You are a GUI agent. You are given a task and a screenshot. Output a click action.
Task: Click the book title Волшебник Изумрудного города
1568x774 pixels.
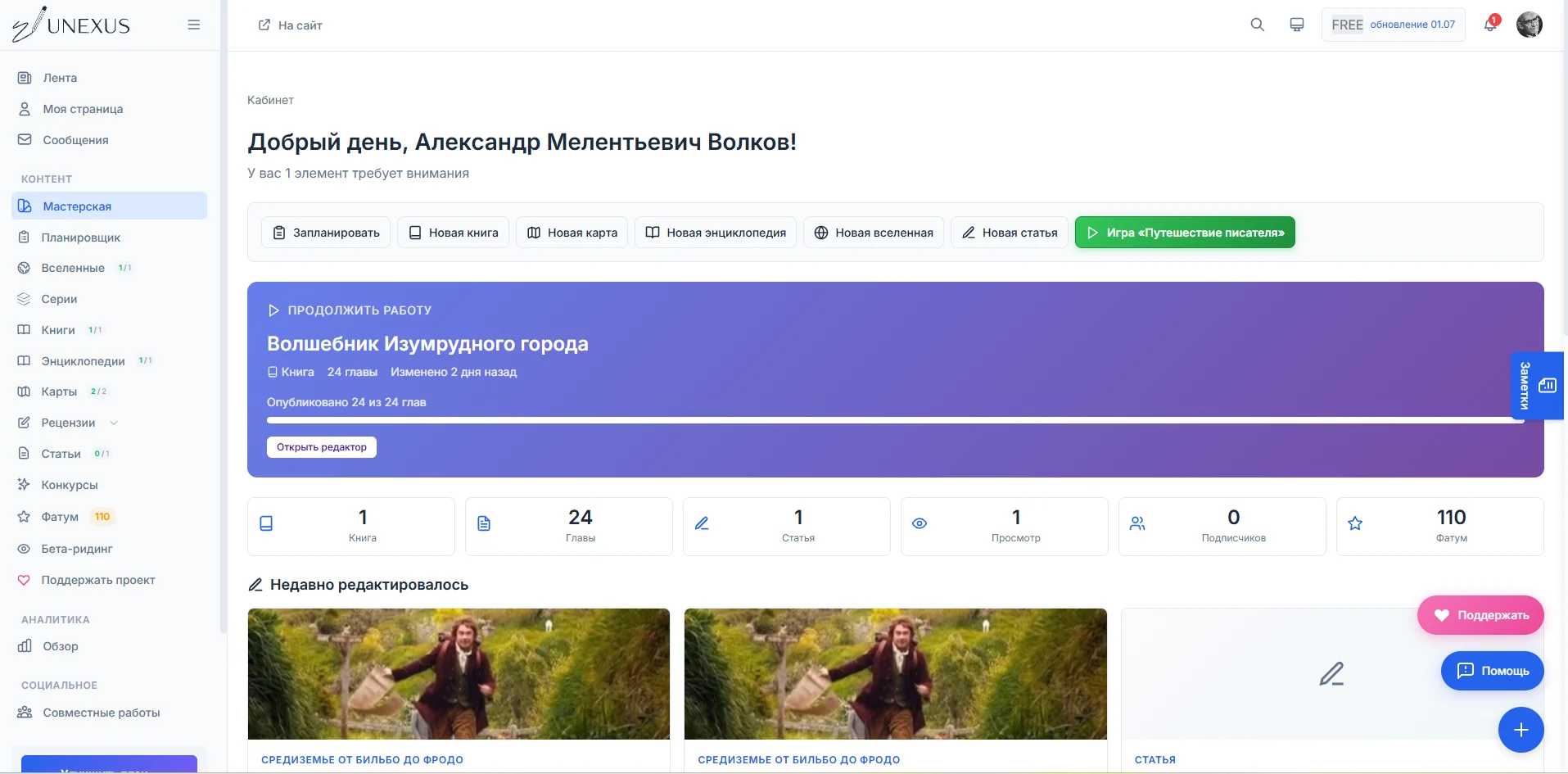tap(427, 344)
